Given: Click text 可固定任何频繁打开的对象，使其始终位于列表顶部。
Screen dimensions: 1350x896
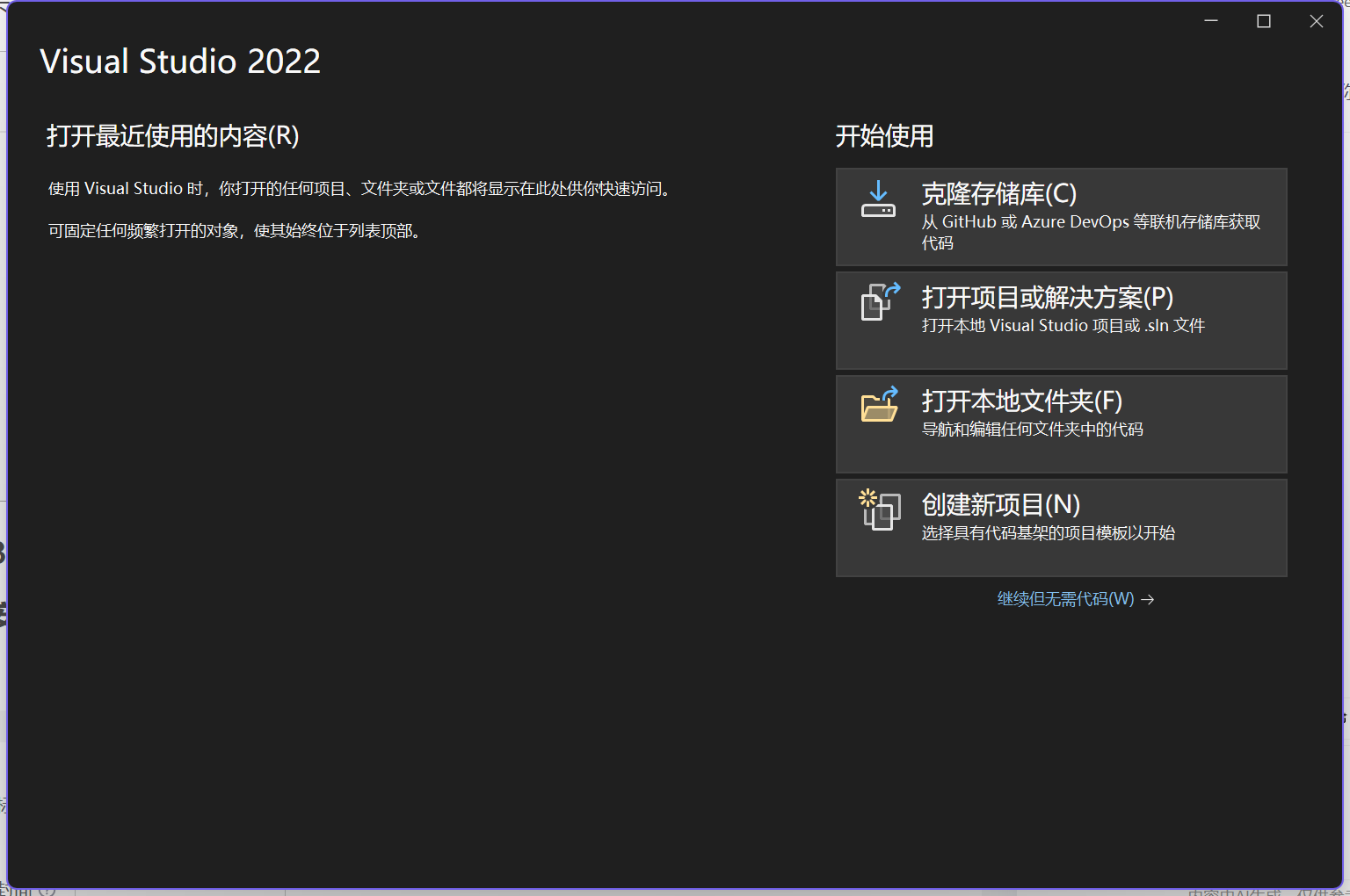Looking at the screenshot, I should 237,231.
